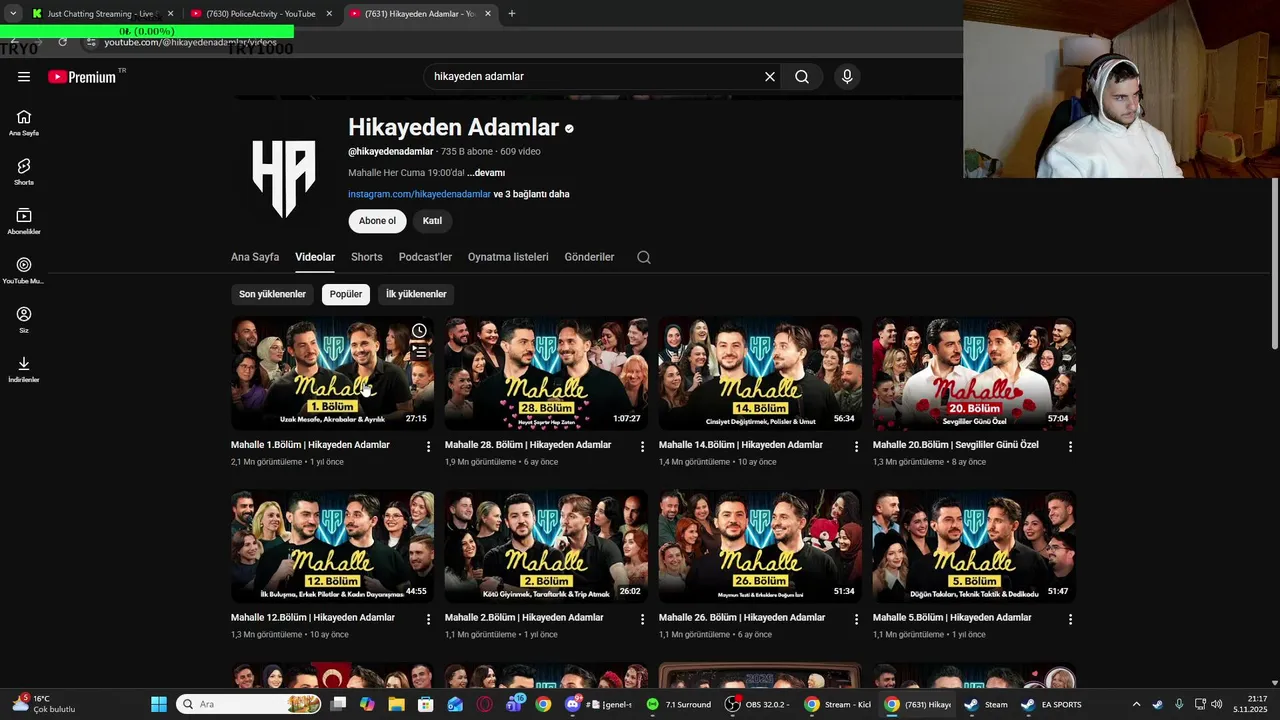
Task: Open the YouTube guide hamburger menu
Action: tap(24, 77)
